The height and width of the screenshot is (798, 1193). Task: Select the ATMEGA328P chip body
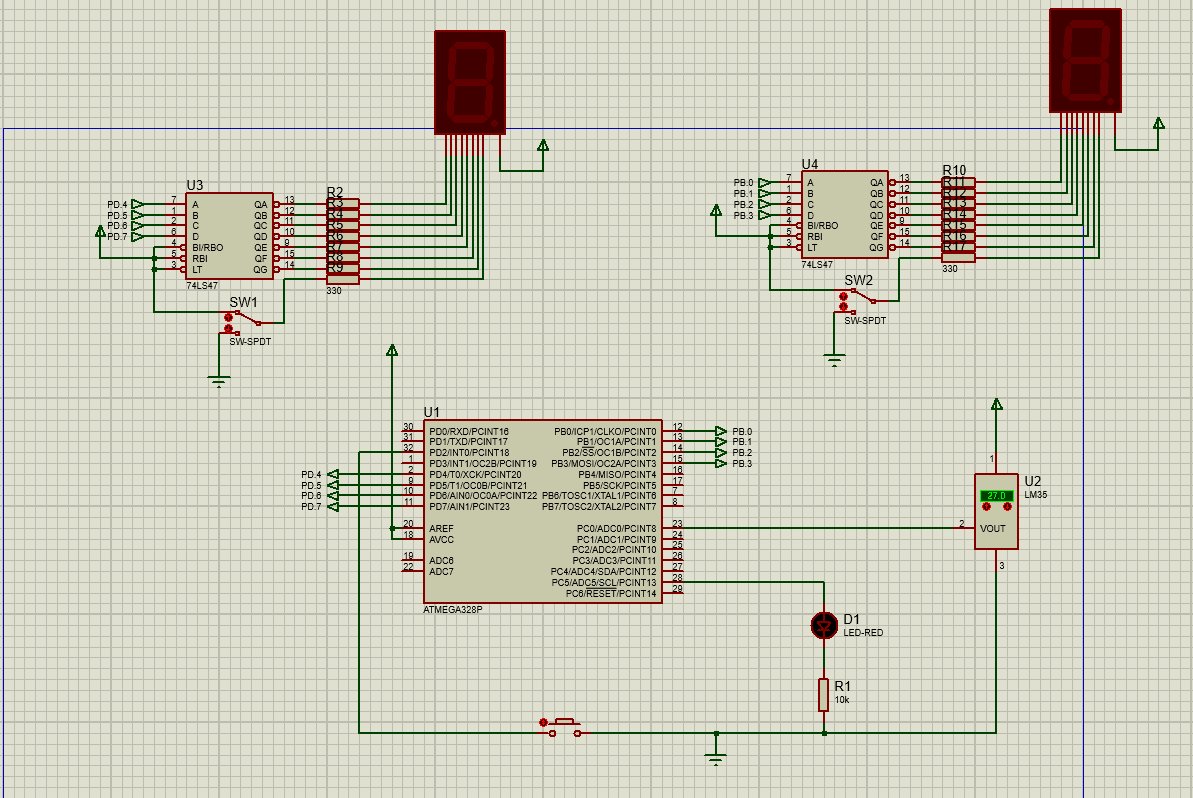(542, 511)
